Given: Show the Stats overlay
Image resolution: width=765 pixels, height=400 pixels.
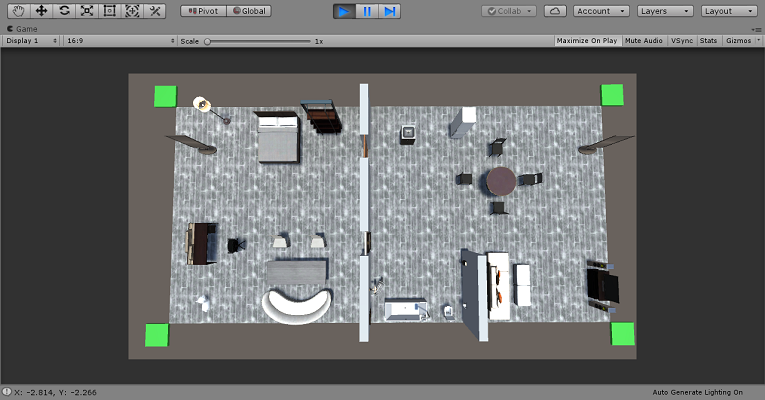Looking at the screenshot, I should tap(708, 41).
